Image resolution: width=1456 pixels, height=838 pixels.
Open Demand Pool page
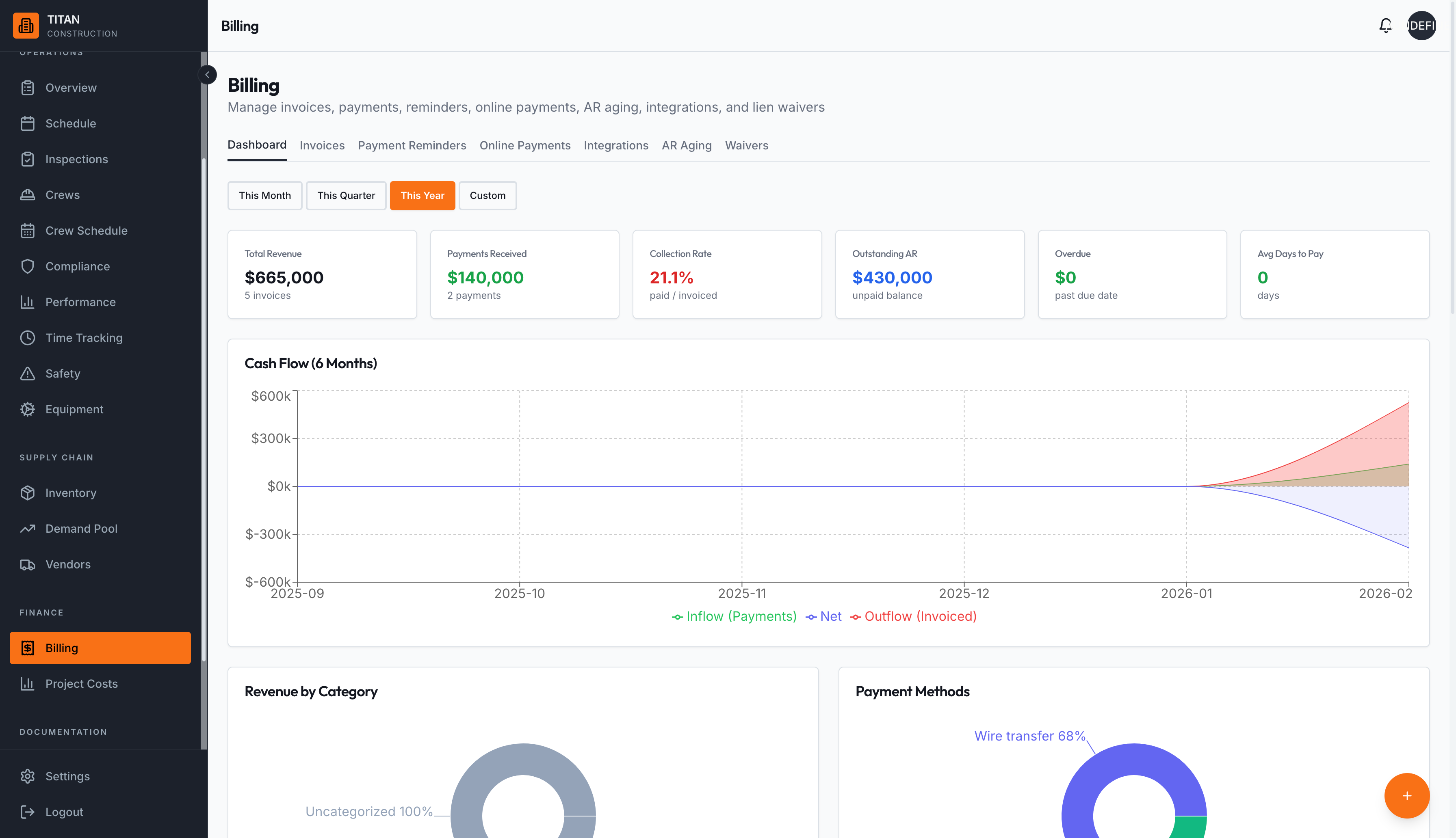point(100,529)
